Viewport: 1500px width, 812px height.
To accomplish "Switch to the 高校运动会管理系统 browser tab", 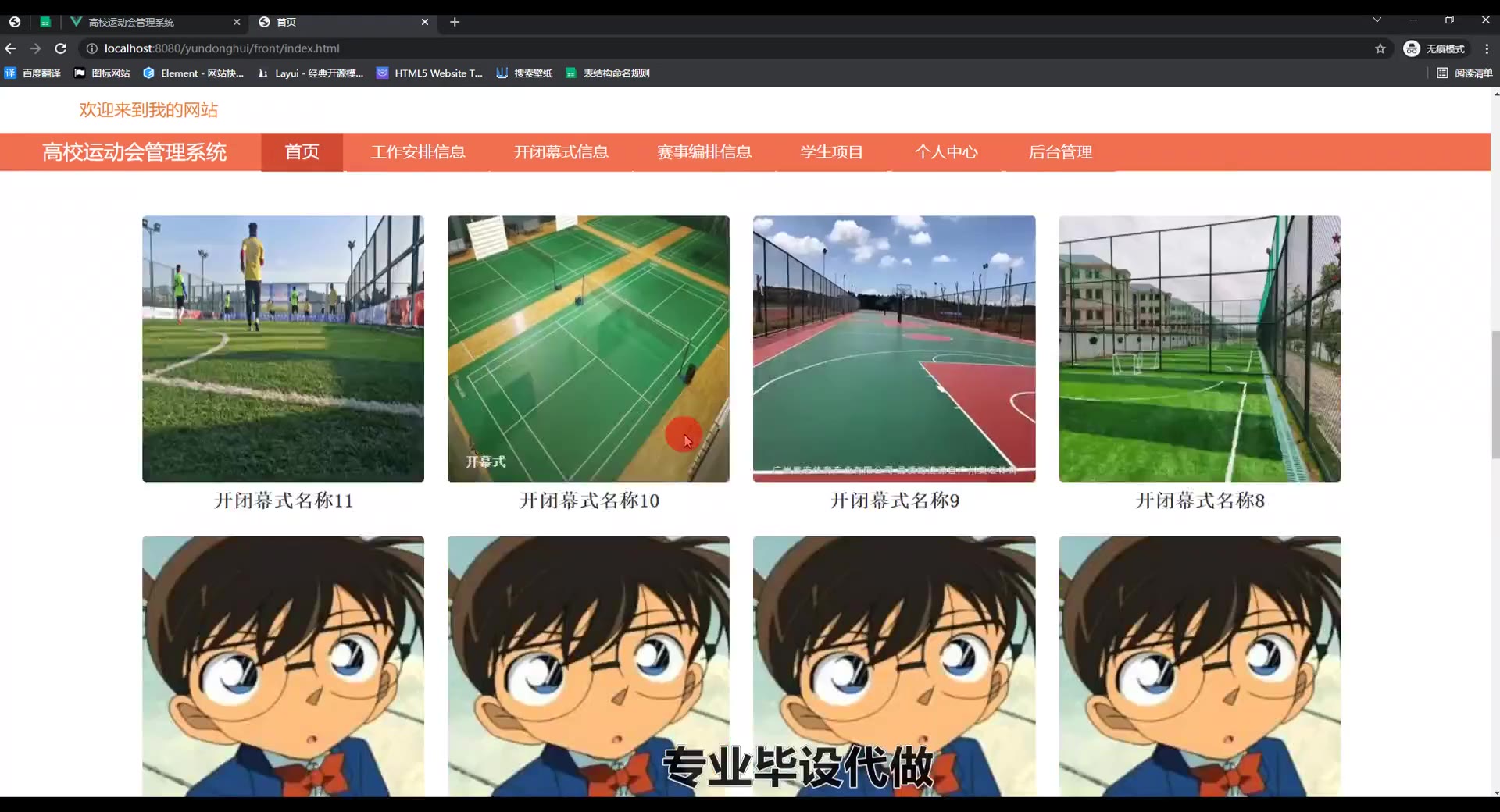I will tap(155, 22).
